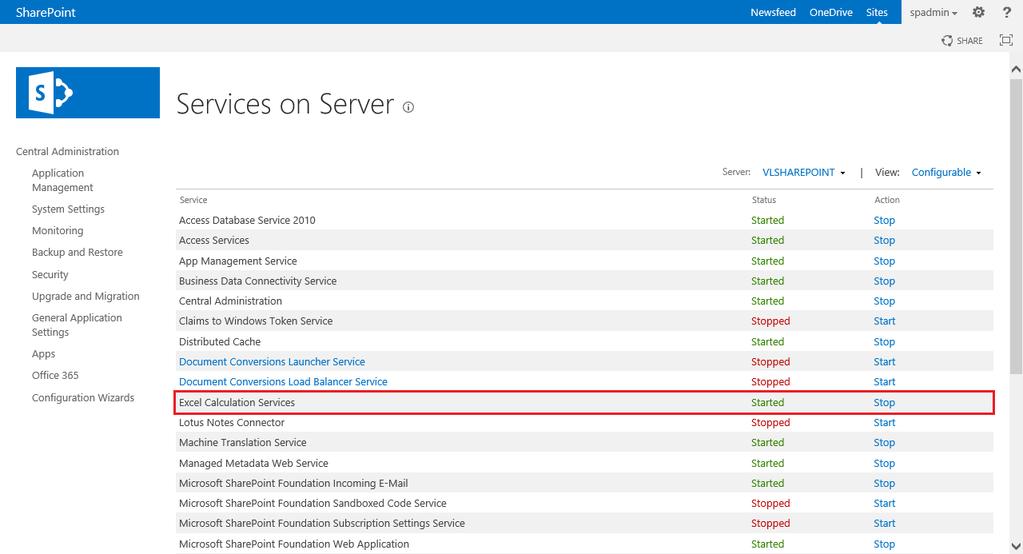Go to Central Administration in sidebar

point(67,151)
